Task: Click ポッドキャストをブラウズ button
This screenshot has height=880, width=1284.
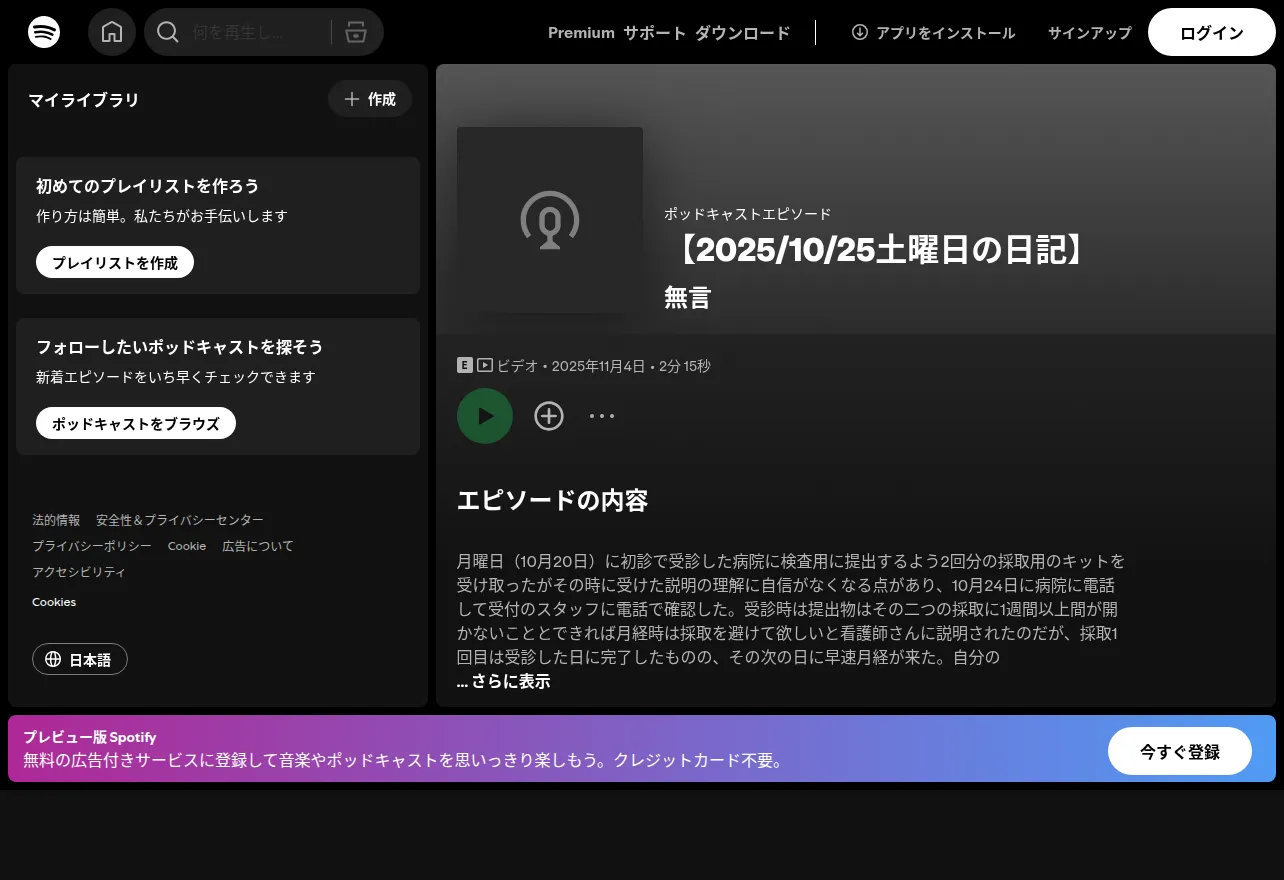Action: [136, 423]
